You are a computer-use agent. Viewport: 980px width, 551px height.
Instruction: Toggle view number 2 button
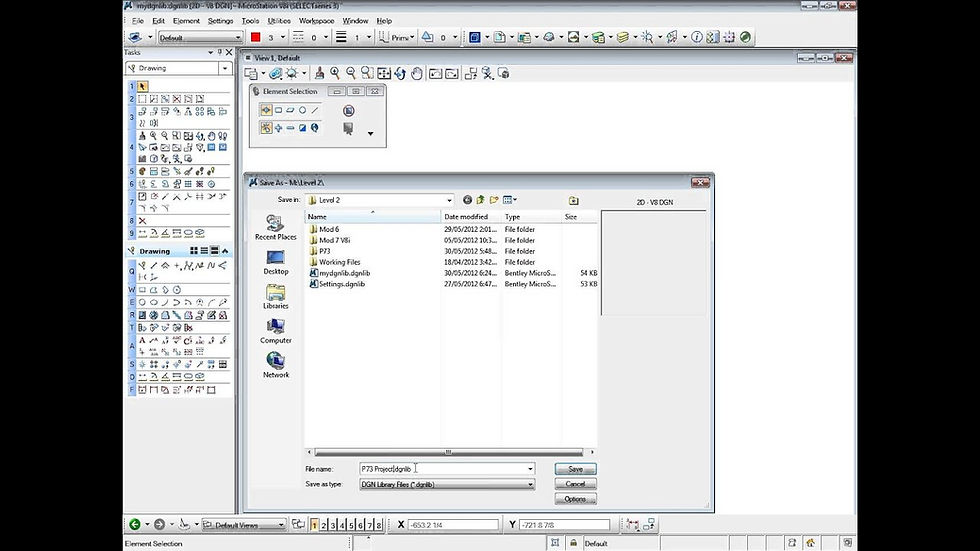(324, 525)
